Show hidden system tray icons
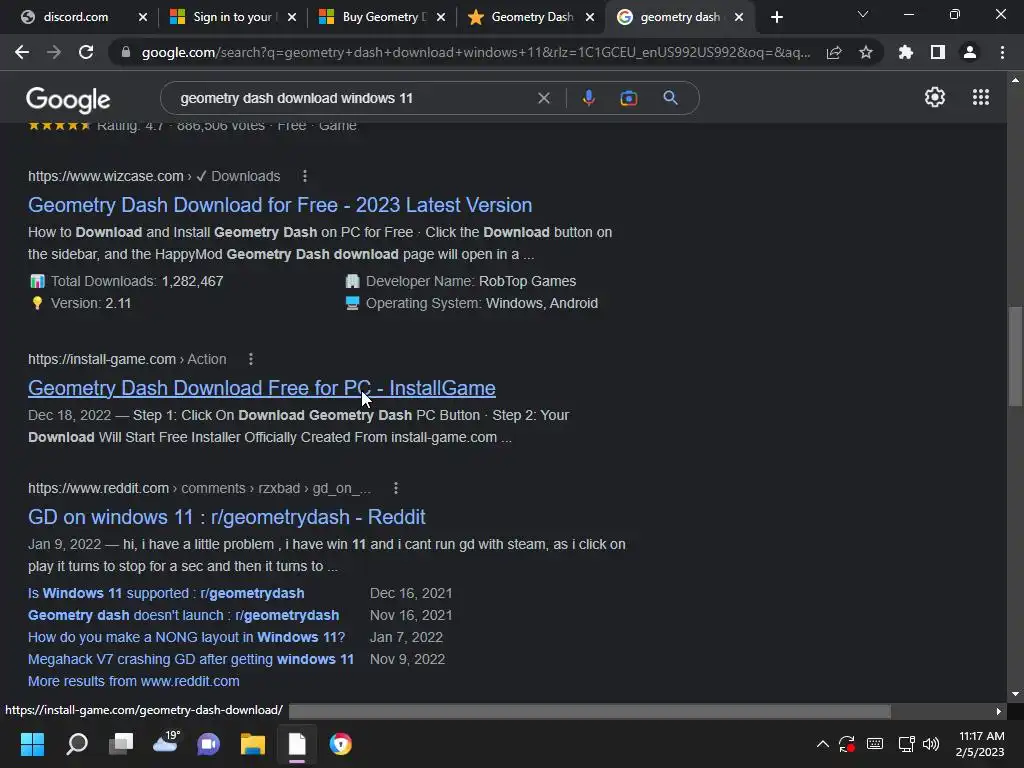The height and width of the screenshot is (768, 1024). click(x=823, y=744)
